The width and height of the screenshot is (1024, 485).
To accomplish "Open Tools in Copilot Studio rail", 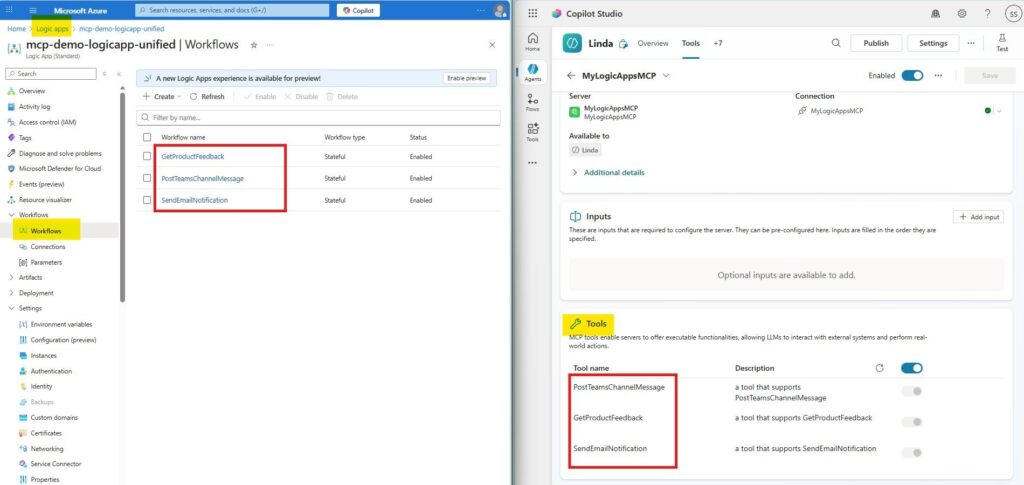I will coord(533,133).
